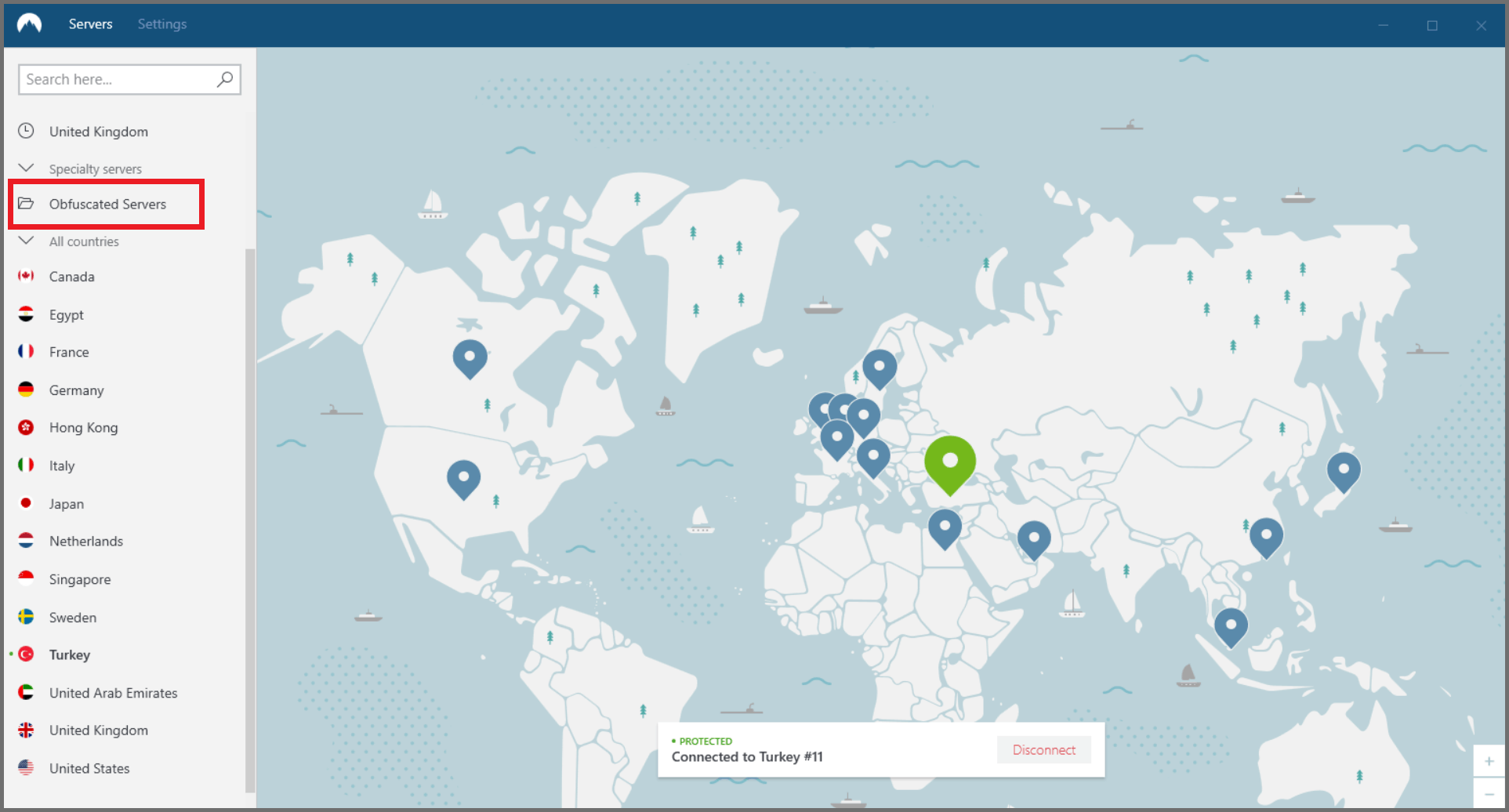Click the Connected to Turkey #11 status
The width and height of the screenshot is (1509, 812).
(747, 757)
